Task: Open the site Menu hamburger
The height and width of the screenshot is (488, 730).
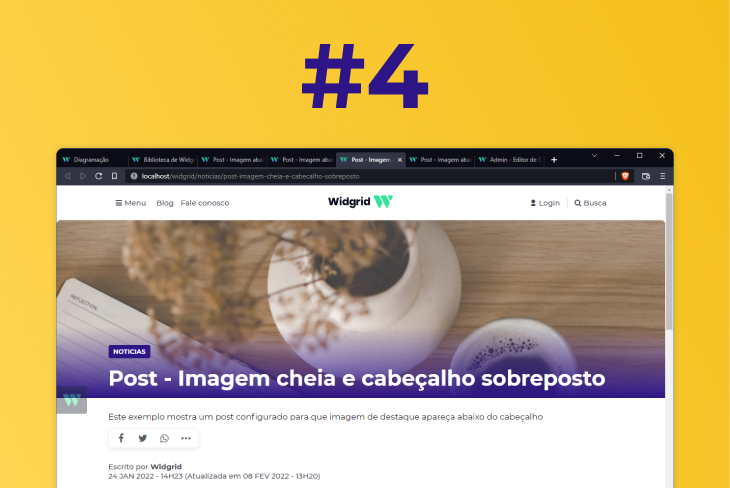Action: pyautogui.click(x=131, y=203)
